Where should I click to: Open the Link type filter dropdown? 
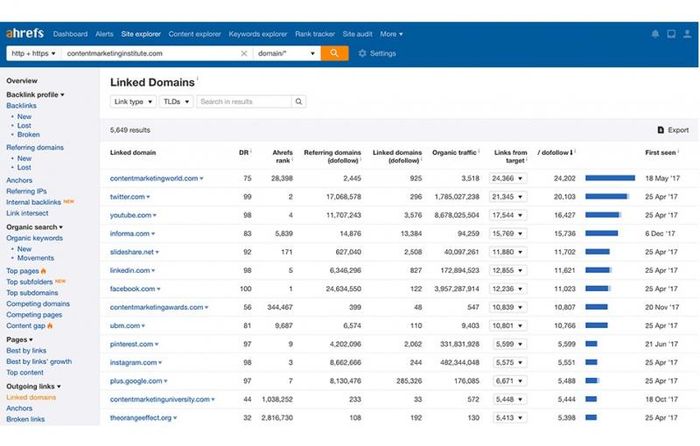[x=133, y=102]
